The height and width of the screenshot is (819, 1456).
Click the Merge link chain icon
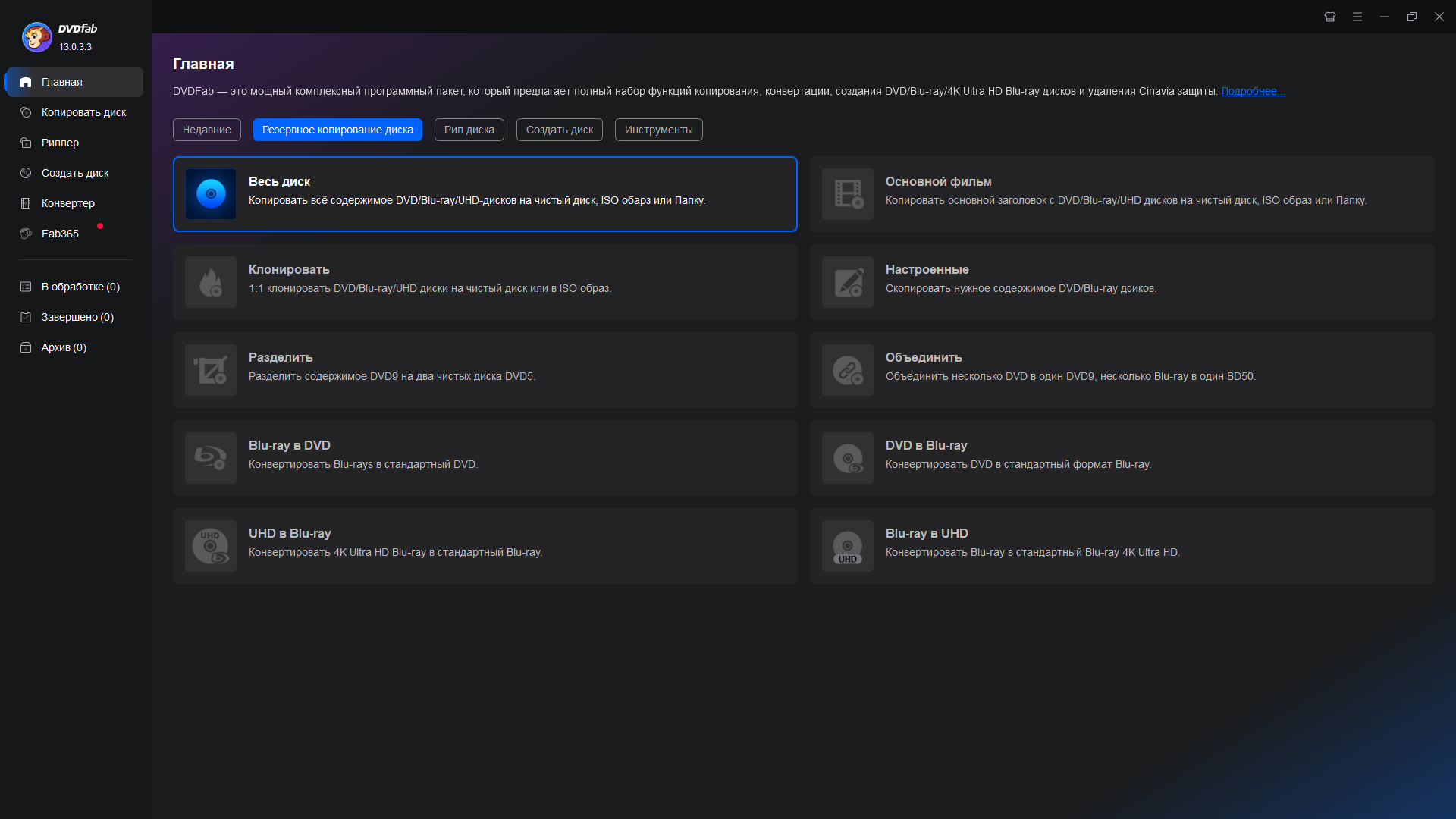(x=848, y=370)
